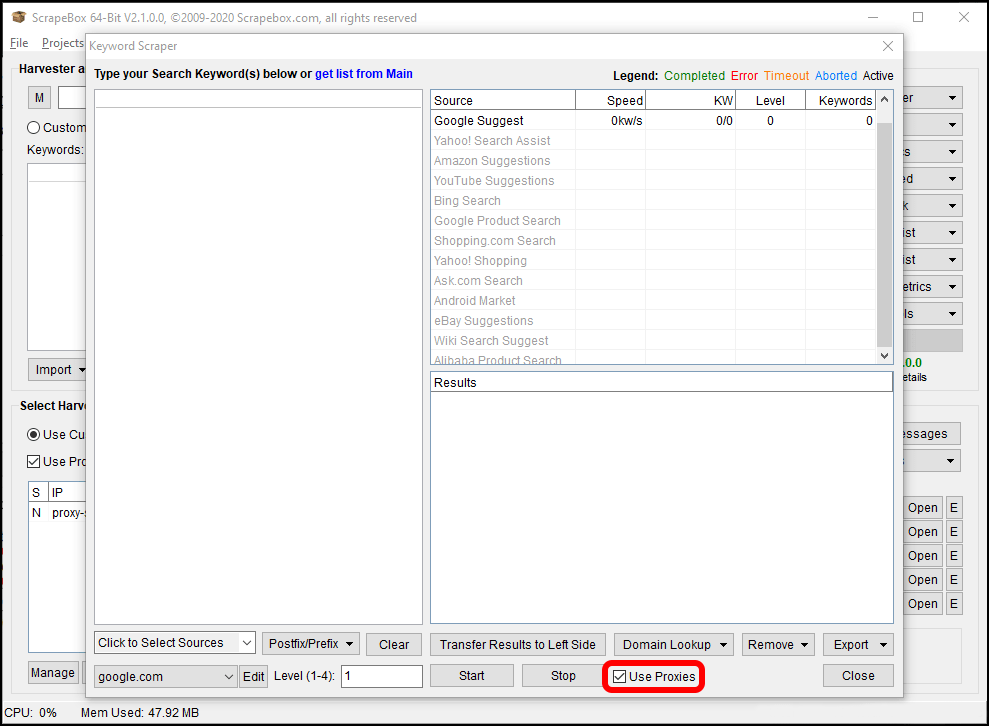Click the "get list from Main" link
This screenshot has width=989, height=726.
point(363,74)
